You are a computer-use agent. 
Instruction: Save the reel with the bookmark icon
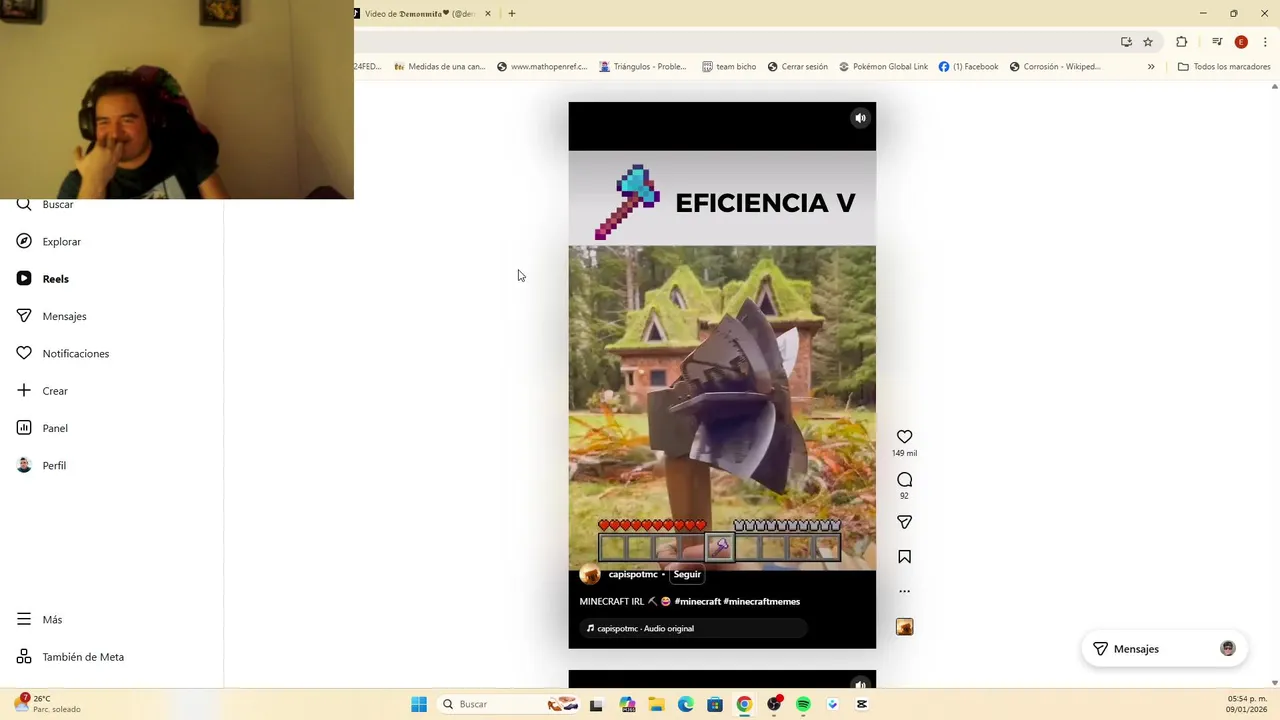(x=904, y=557)
